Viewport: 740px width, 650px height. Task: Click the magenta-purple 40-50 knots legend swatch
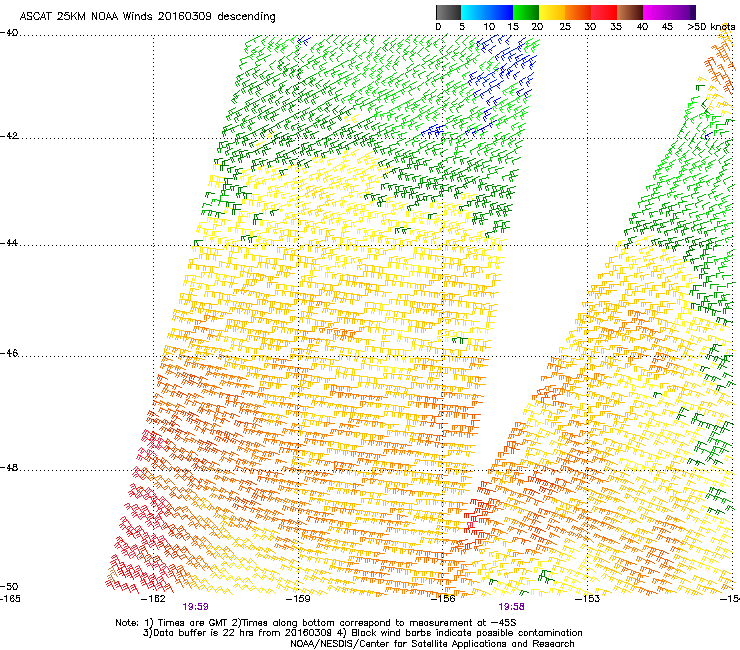[x=669, y=12]
